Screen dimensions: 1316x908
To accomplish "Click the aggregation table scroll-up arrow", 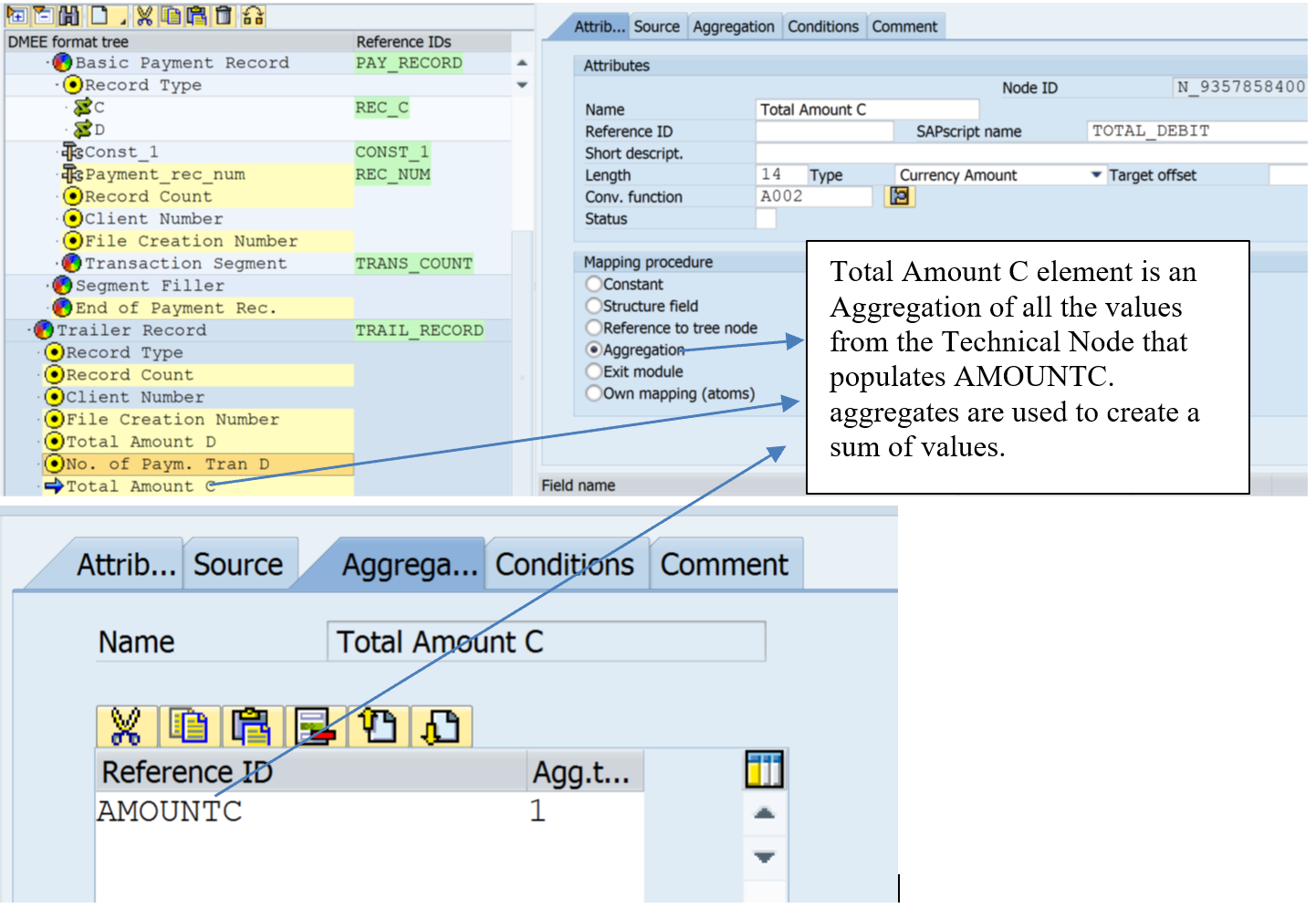I will coord(765,813).
